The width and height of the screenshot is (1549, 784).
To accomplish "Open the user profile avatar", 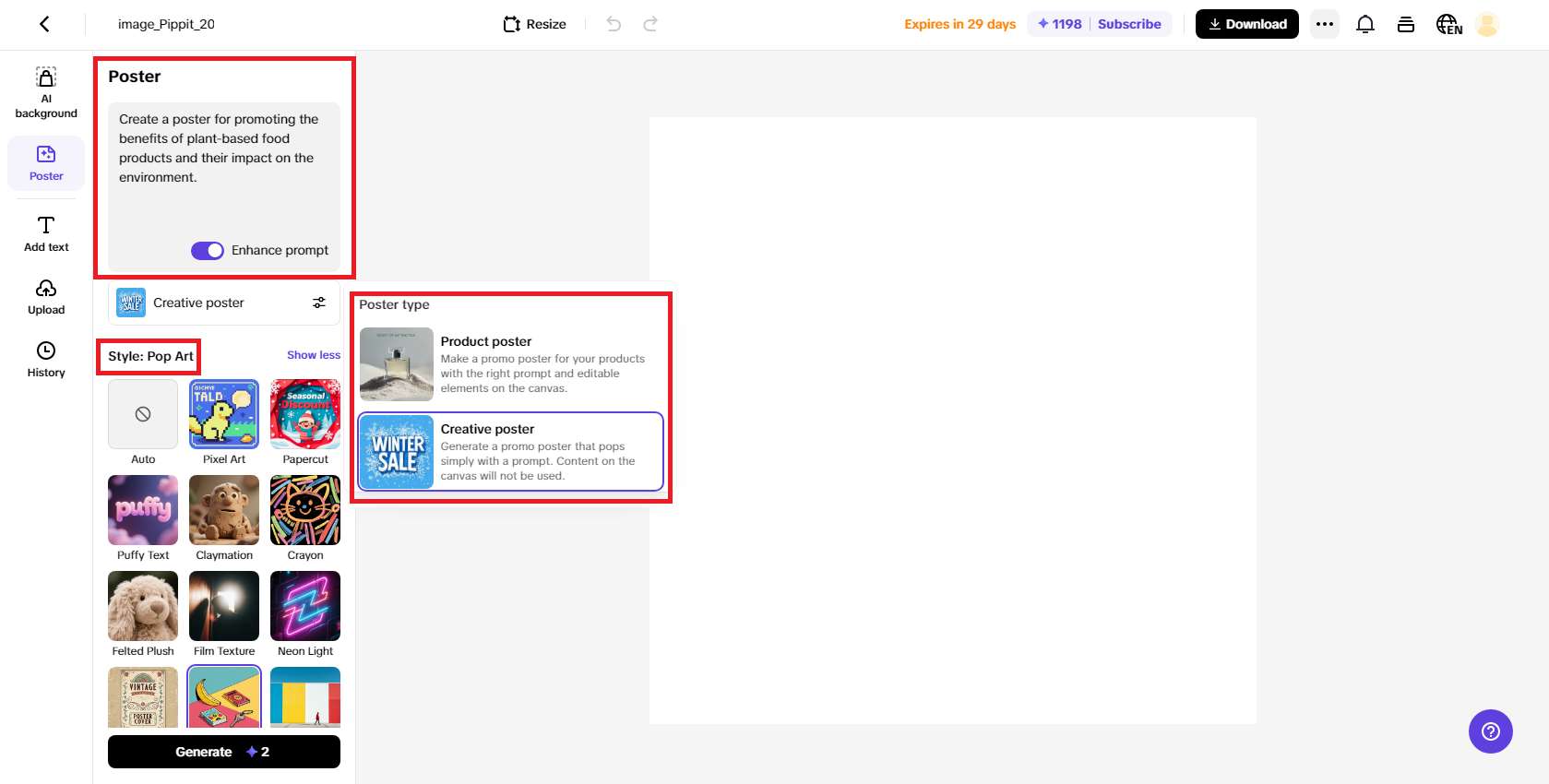I will coord(1487,24).
